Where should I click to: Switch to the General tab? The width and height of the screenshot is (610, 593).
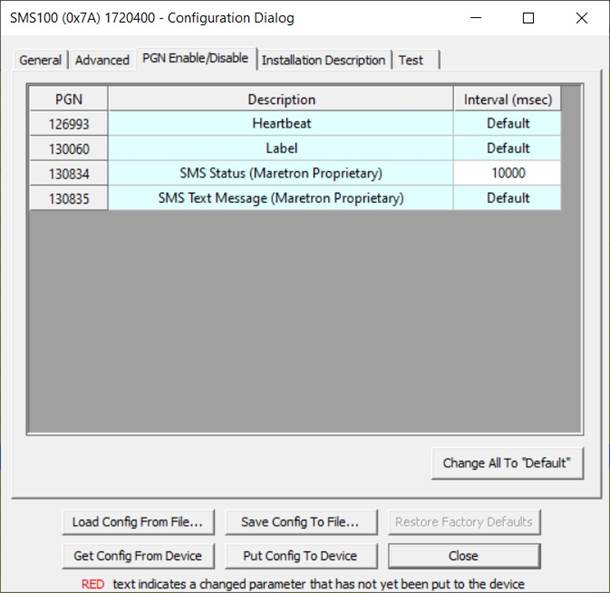click(41, 60)
